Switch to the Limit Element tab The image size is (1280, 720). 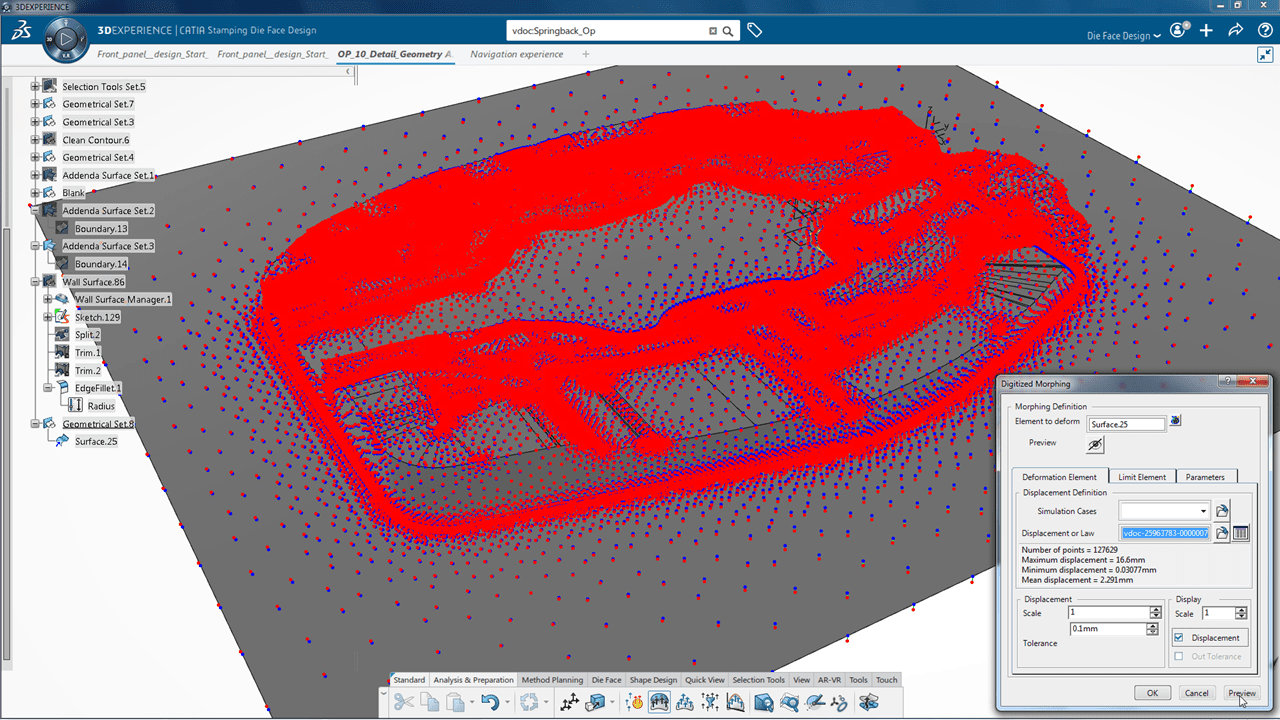pos(1141,477)
